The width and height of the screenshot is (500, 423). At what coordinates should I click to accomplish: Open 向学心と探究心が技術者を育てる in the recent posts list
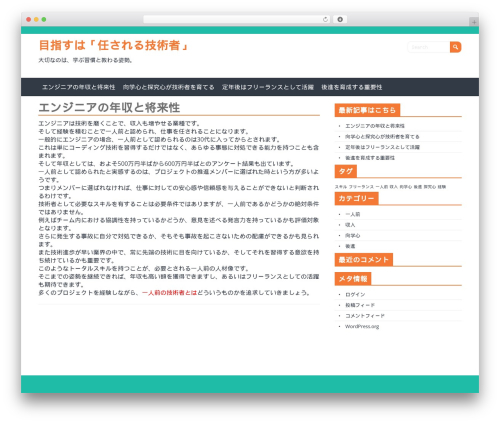click(382, 137)
